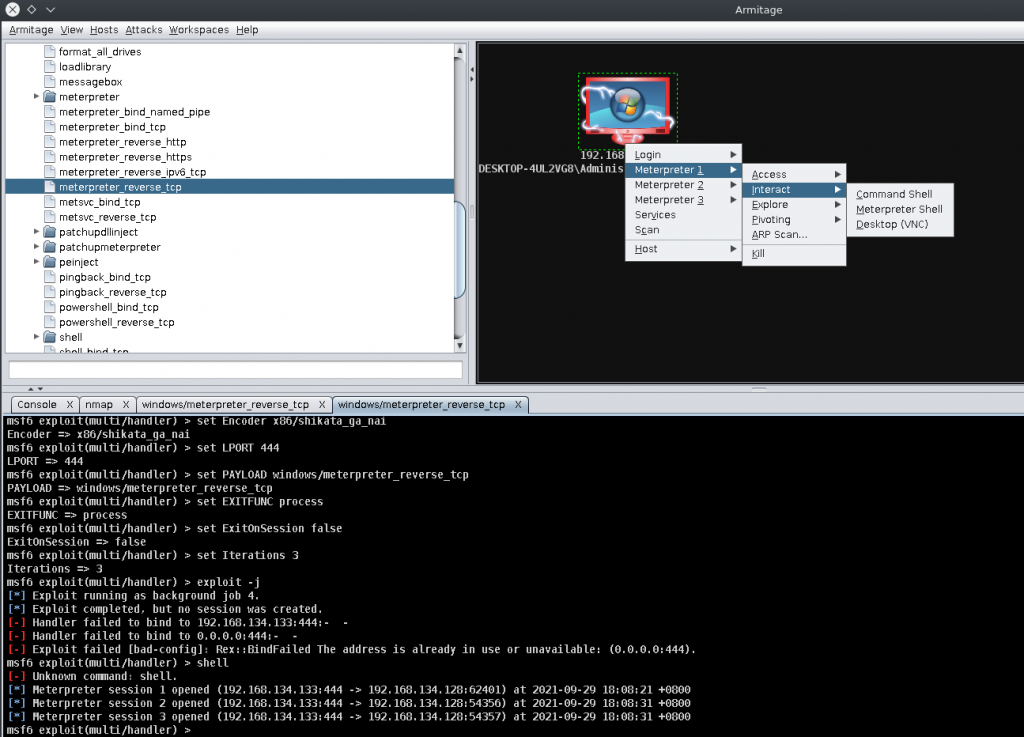Choose Command Shell from Interact menu

coord(900,194)
